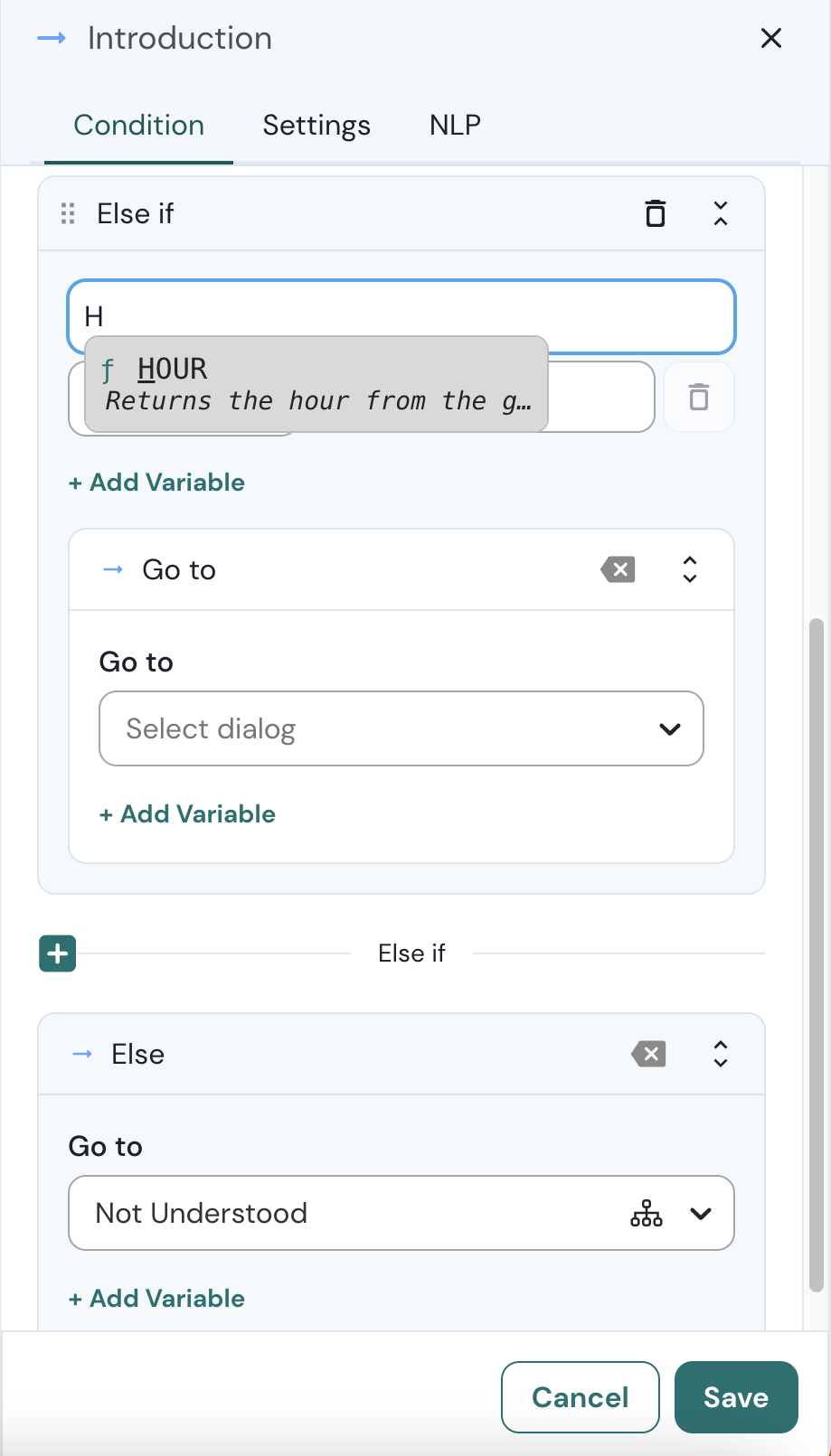This screenshot has height=1456, width=831.
Task: Click trash icon next to condition row
Action: [x=698, y=398]
